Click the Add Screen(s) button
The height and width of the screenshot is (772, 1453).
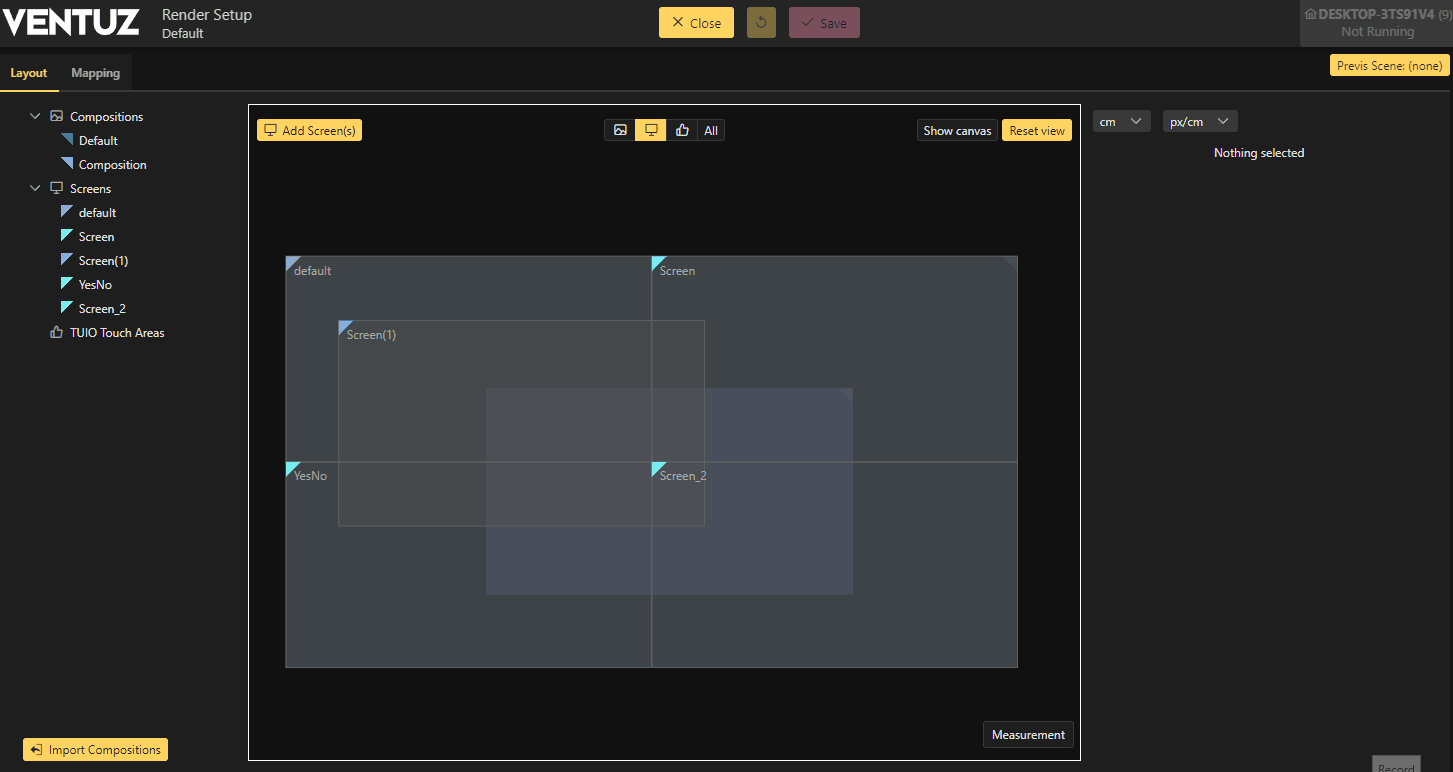309,130
